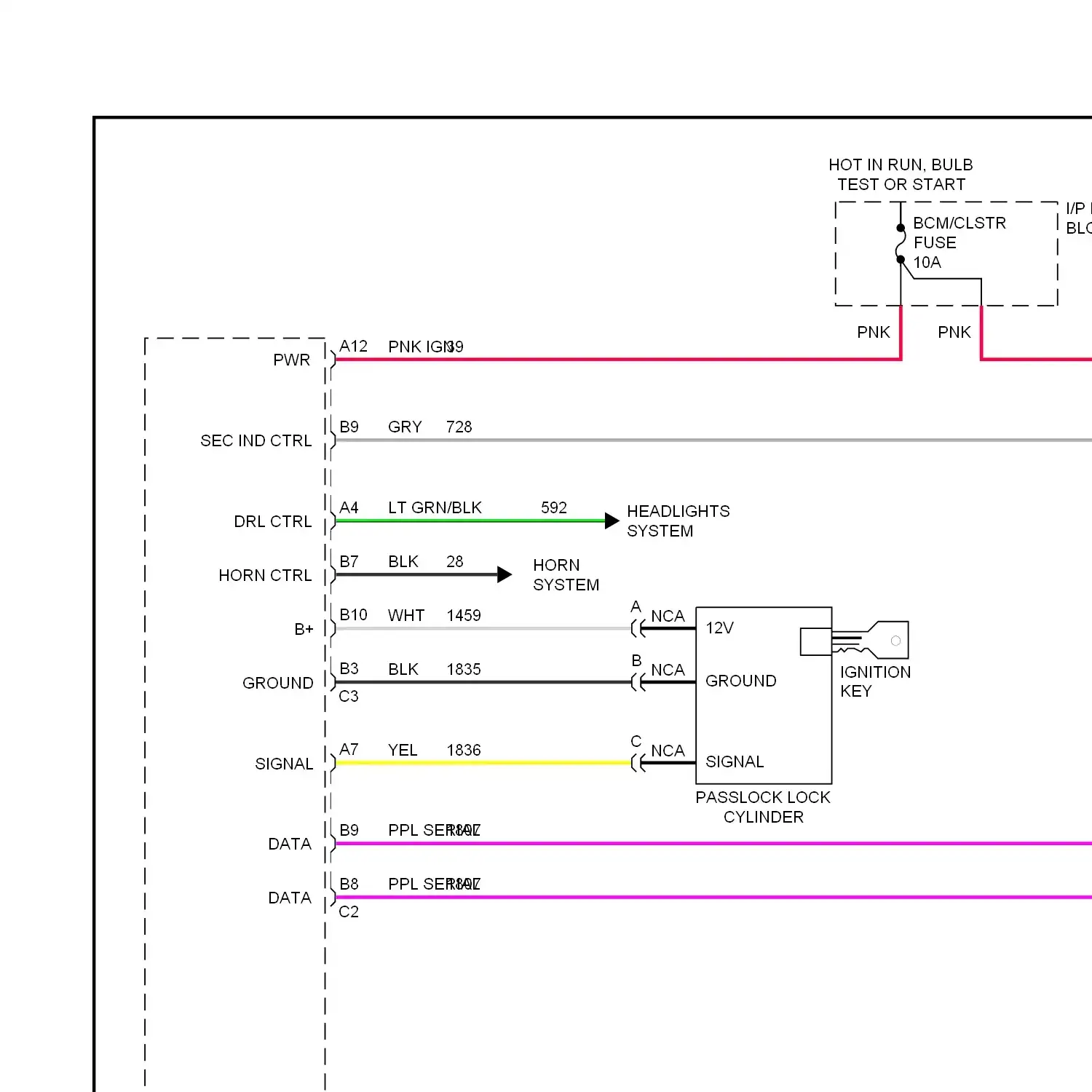Image resolution: width=1092 pixels, height=1092 pixels.
Task: Click the NCA label on the signal line
Action: tap(668, 751)
